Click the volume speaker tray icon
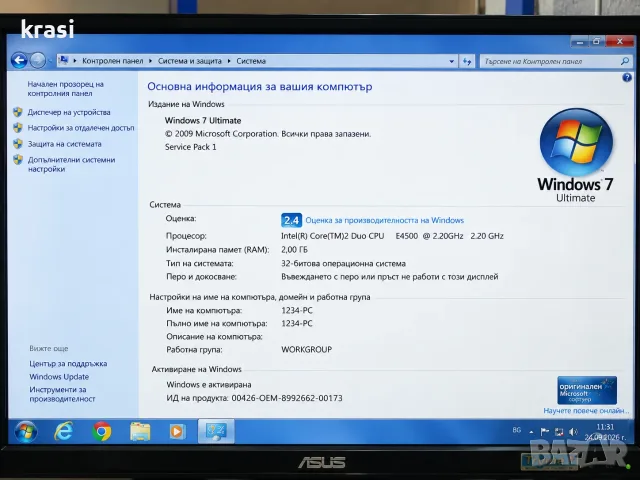This screenshot has width=640, height=480. [x=573, y=431]
